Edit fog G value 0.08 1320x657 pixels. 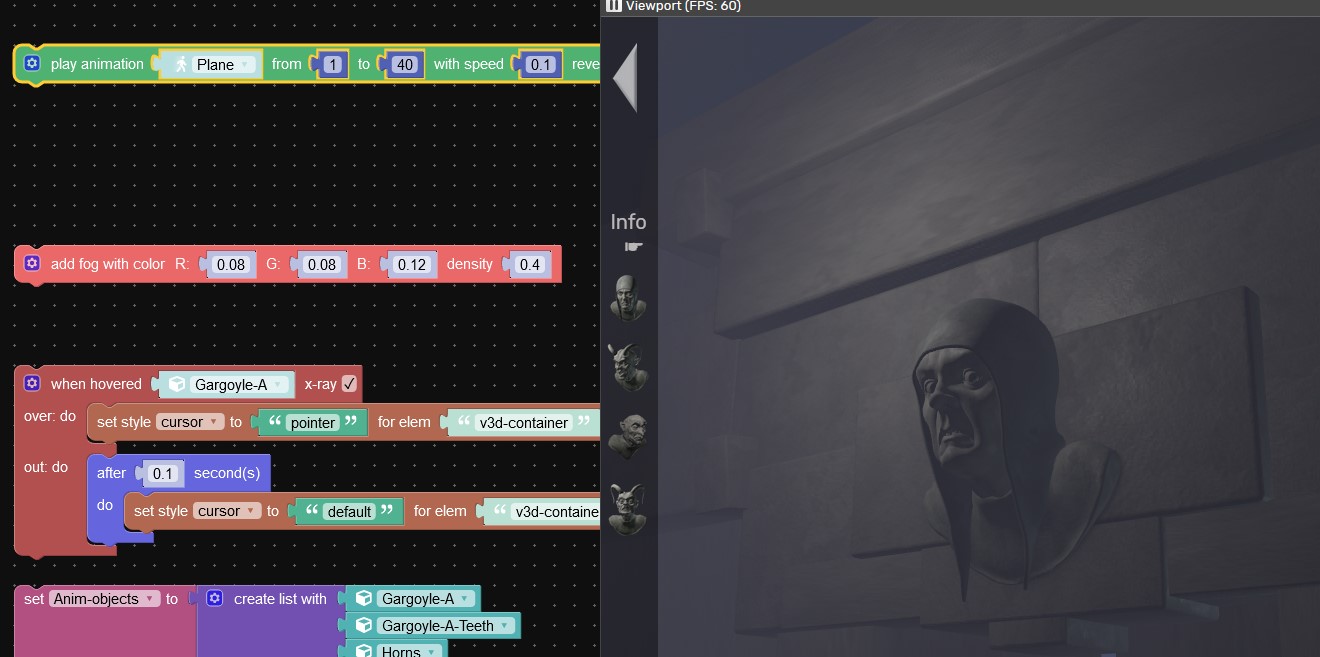point(322,265)
